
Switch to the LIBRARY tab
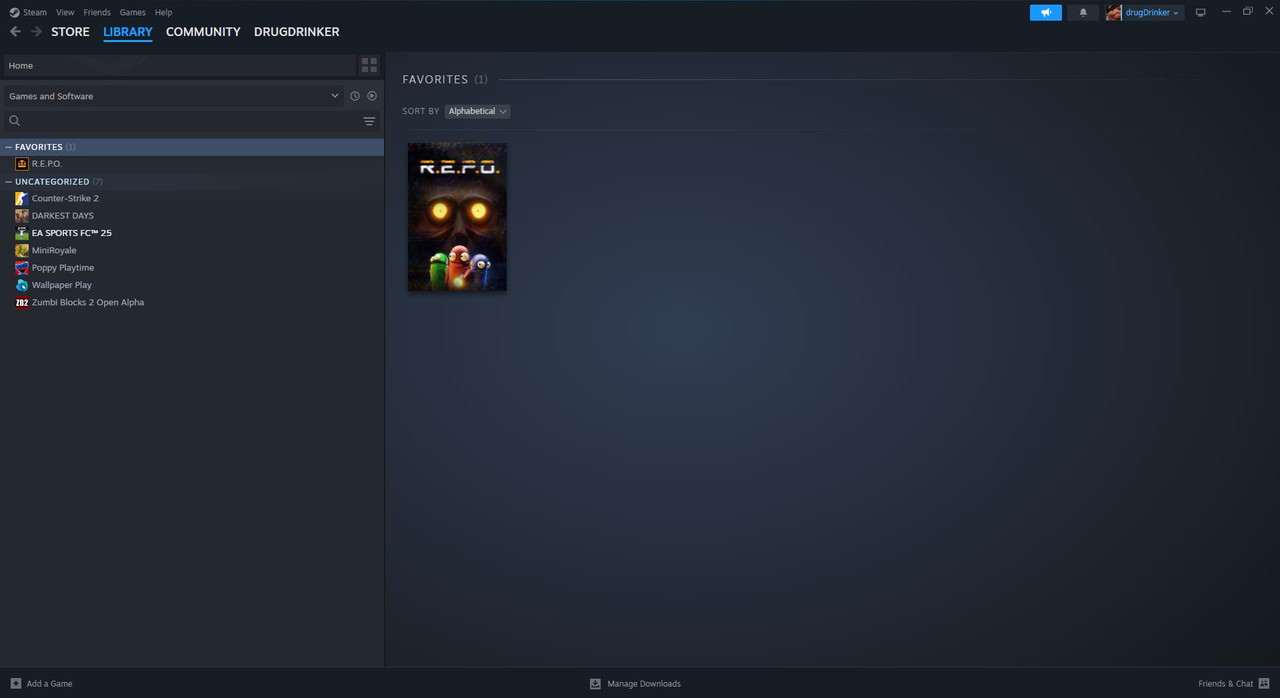coord(128,32)
